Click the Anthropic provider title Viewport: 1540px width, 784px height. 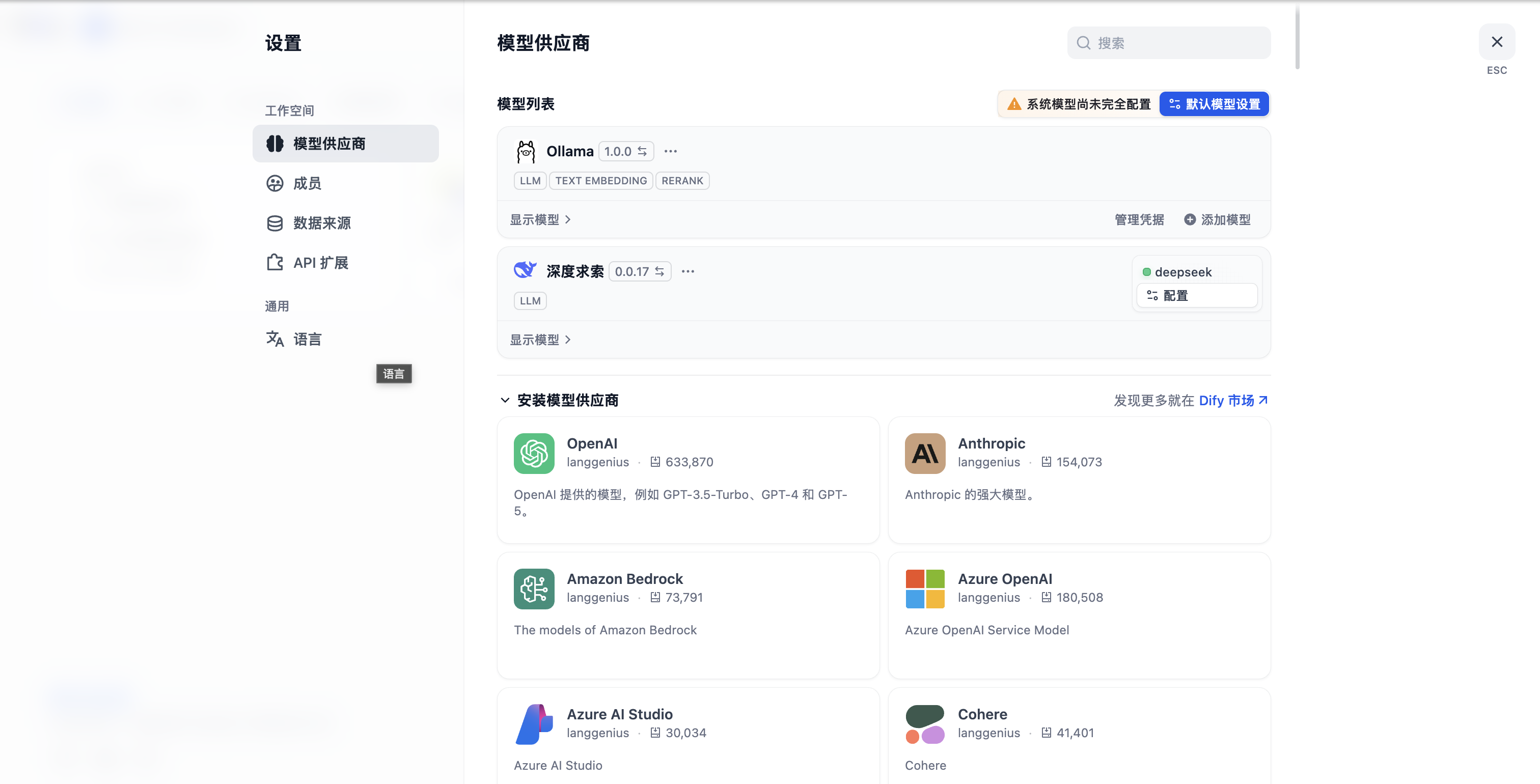[x=991, y=443]
